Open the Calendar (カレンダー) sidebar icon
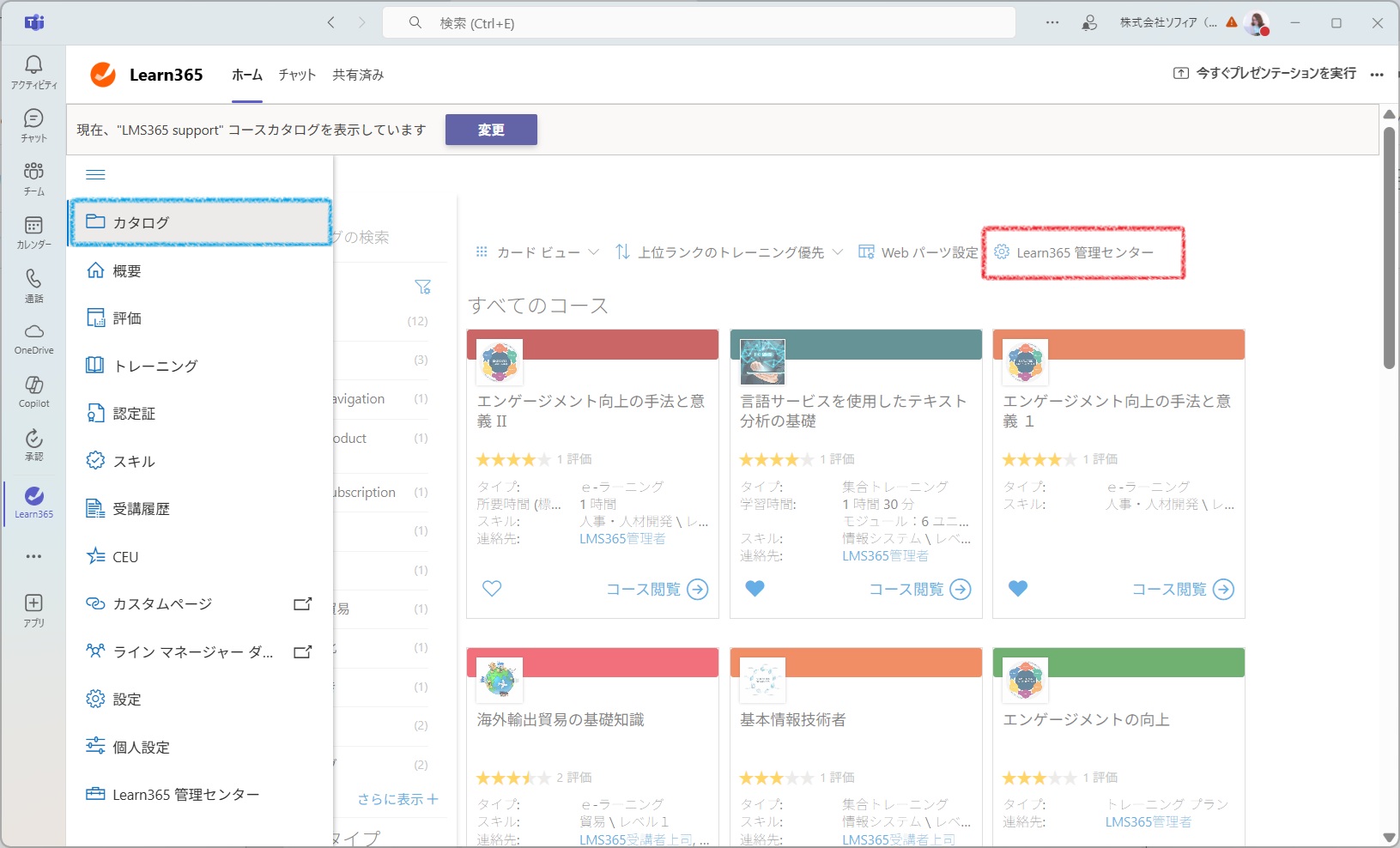1400x848 pixels. coord(33,232)
